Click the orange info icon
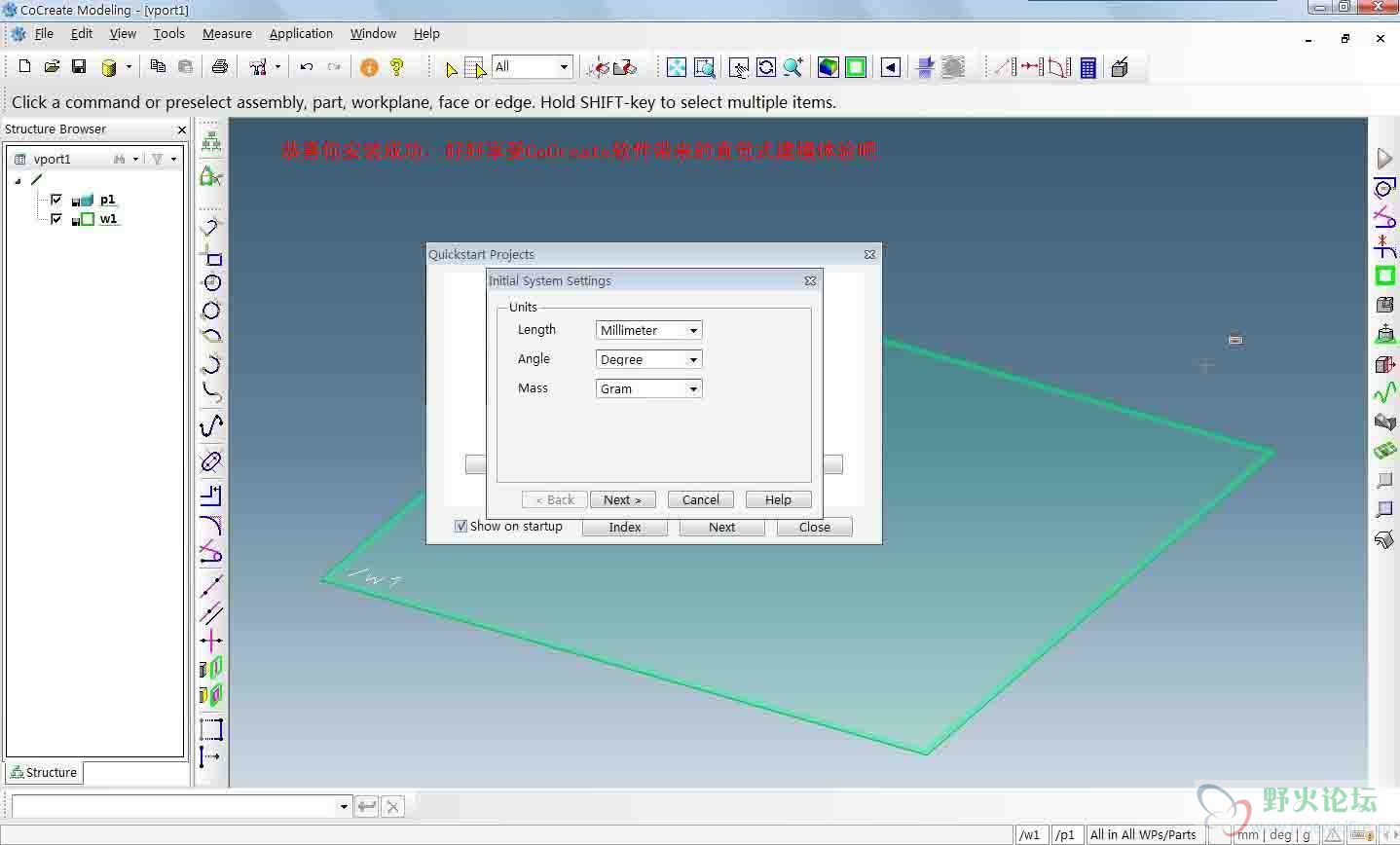The image size is (1400, 845). [x=369, y=67]
